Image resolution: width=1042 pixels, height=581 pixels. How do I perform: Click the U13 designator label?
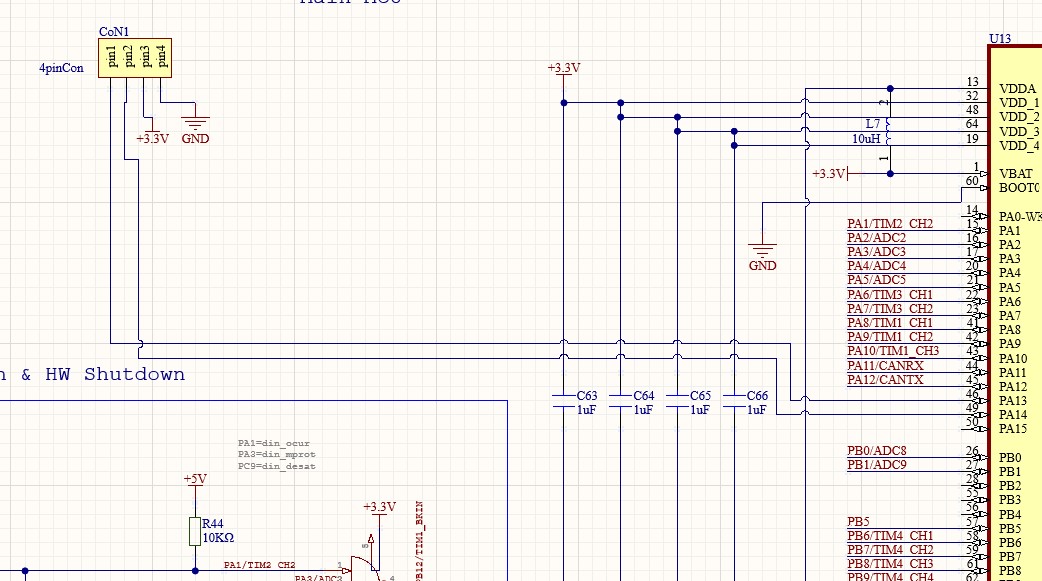[1000, 39]
